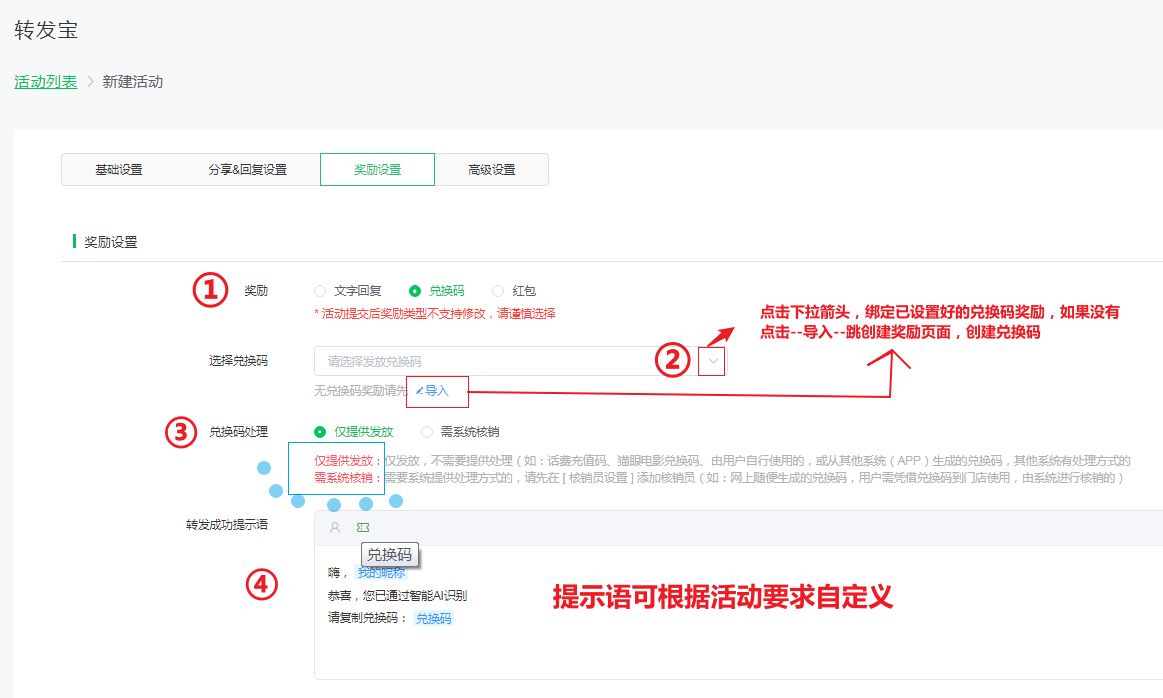Insert nickname using the person icon
The height and width of the screenshot is (698, 1163).
coord(335,527)
